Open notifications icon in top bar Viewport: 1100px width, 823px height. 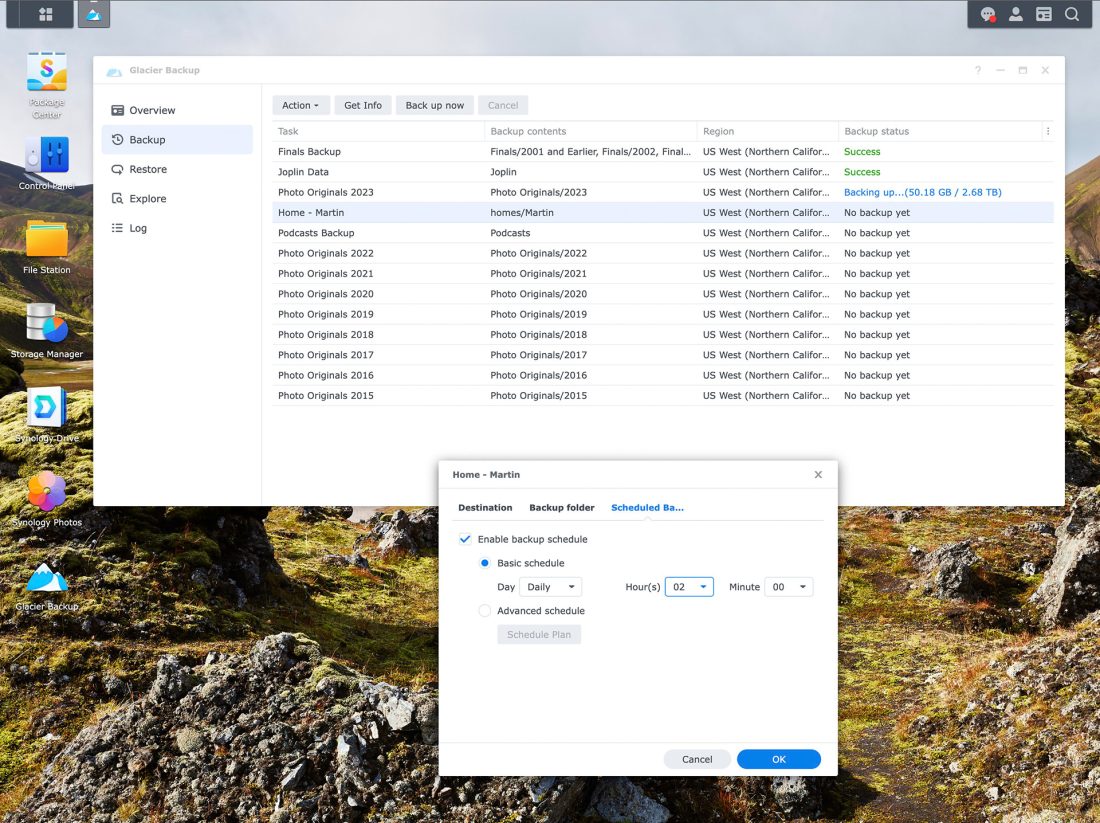point(988,14)
